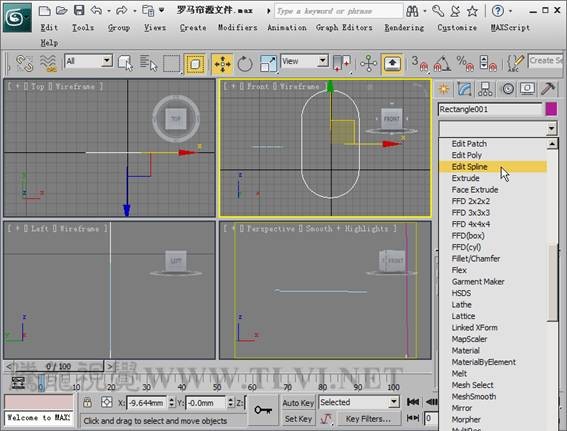Screen dimensions: 567x431
Task: Open the Rendering menu
Action: click(404, 27)
